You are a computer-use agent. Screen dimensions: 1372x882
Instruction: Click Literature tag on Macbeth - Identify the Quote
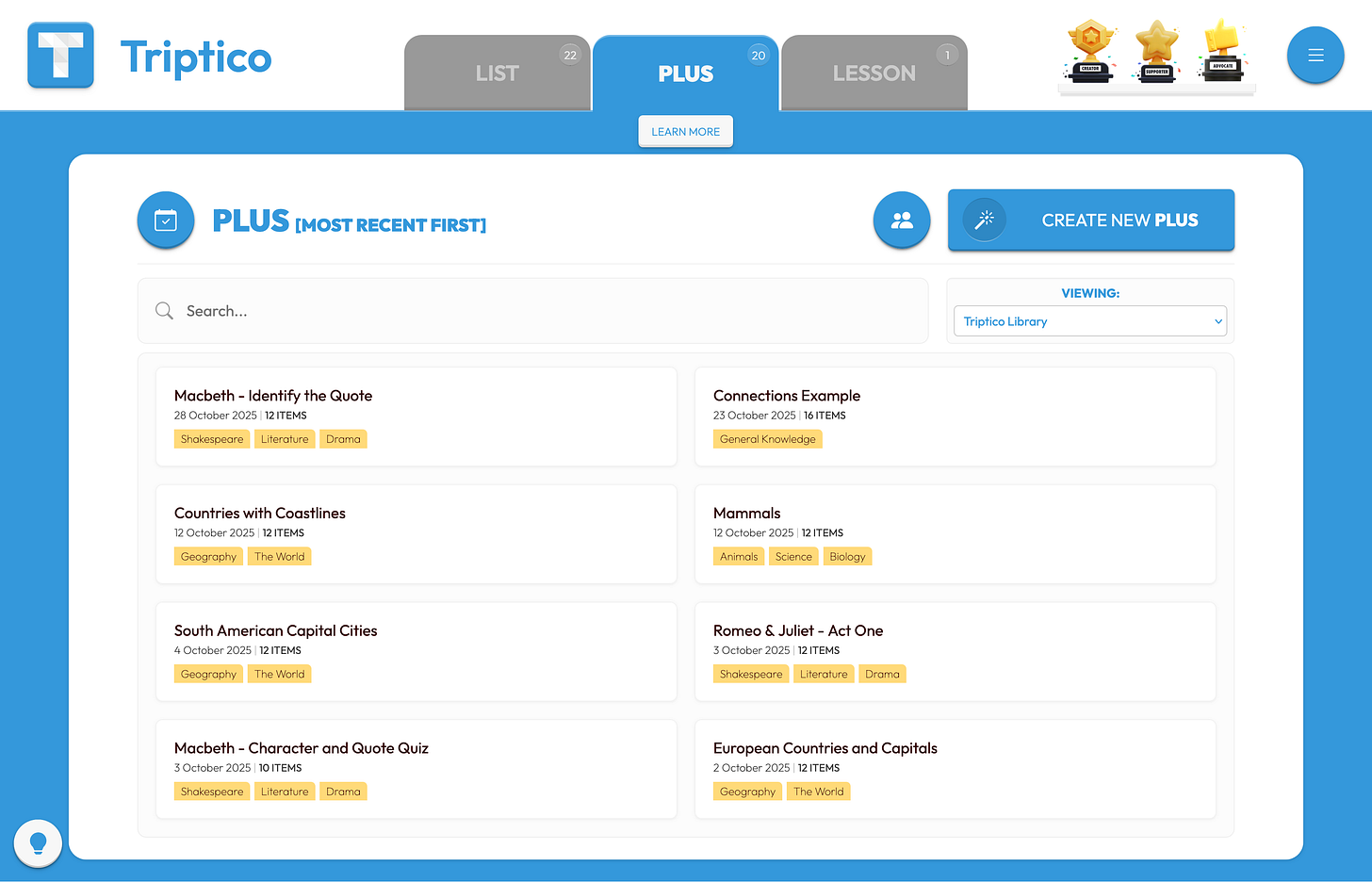[x=285, y=439]
